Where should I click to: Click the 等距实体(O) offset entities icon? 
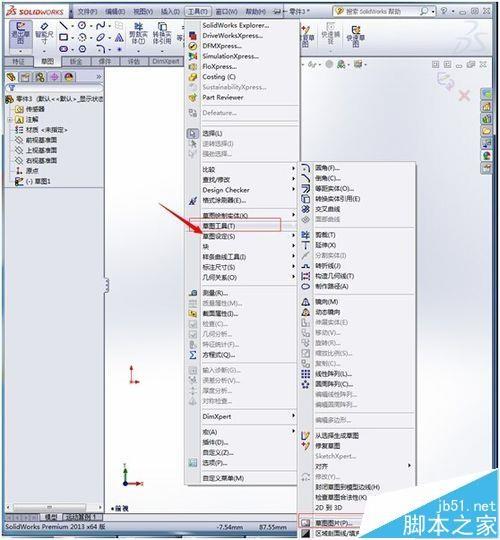click(x=305, y=188)
